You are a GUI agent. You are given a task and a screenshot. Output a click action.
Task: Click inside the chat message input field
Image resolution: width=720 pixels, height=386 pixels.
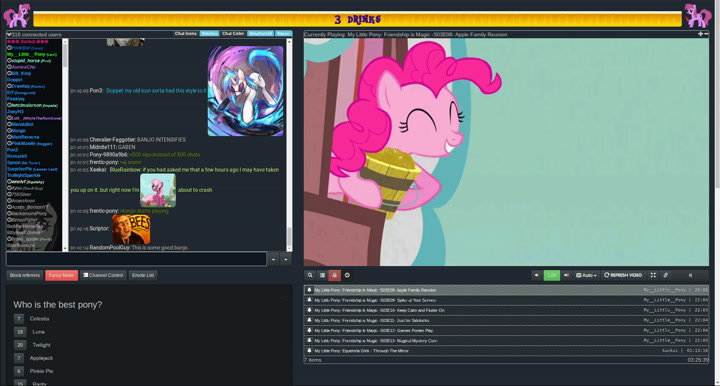click(x=136, y=259)
